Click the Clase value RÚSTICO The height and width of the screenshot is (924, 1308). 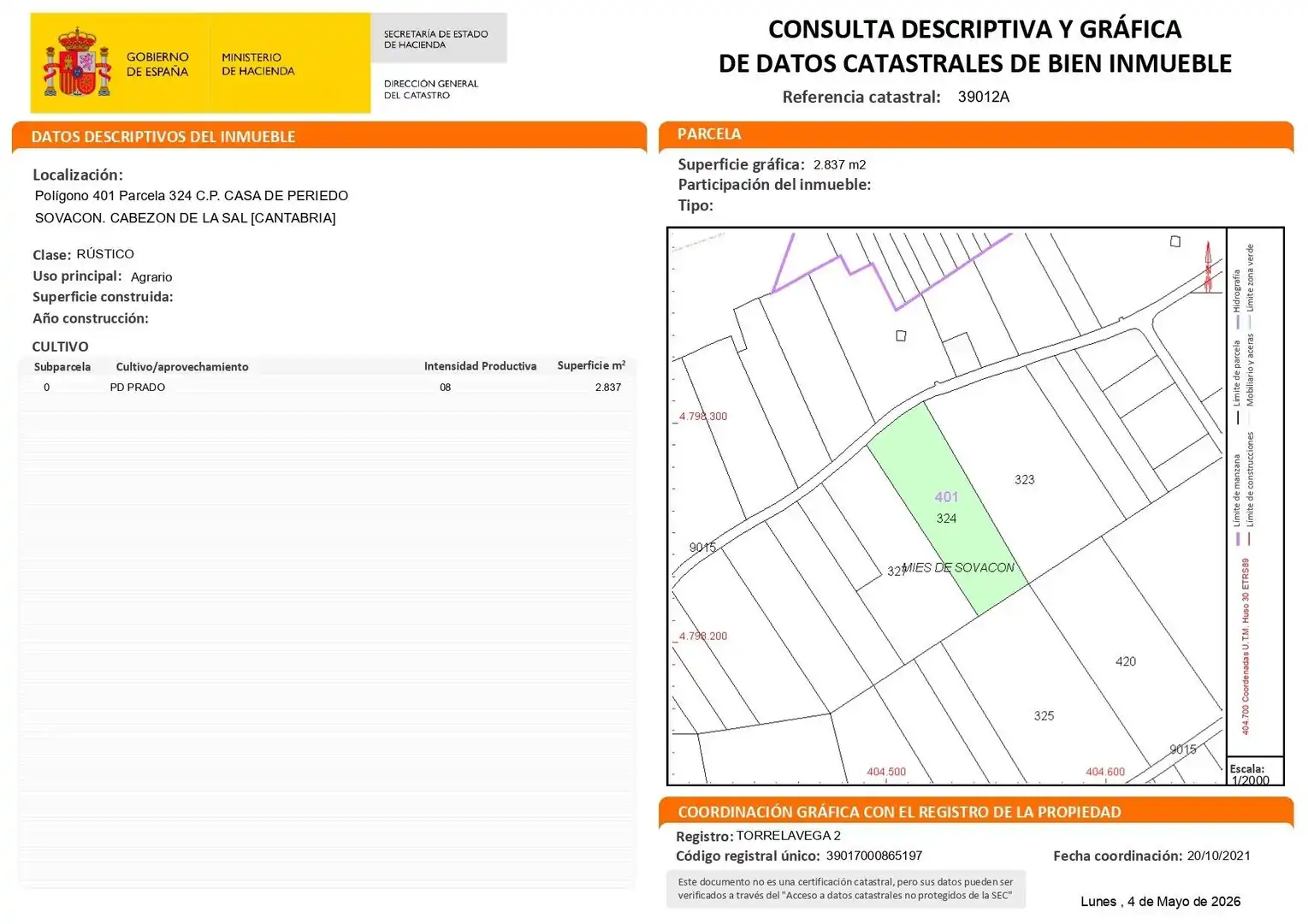pos(105,254)
